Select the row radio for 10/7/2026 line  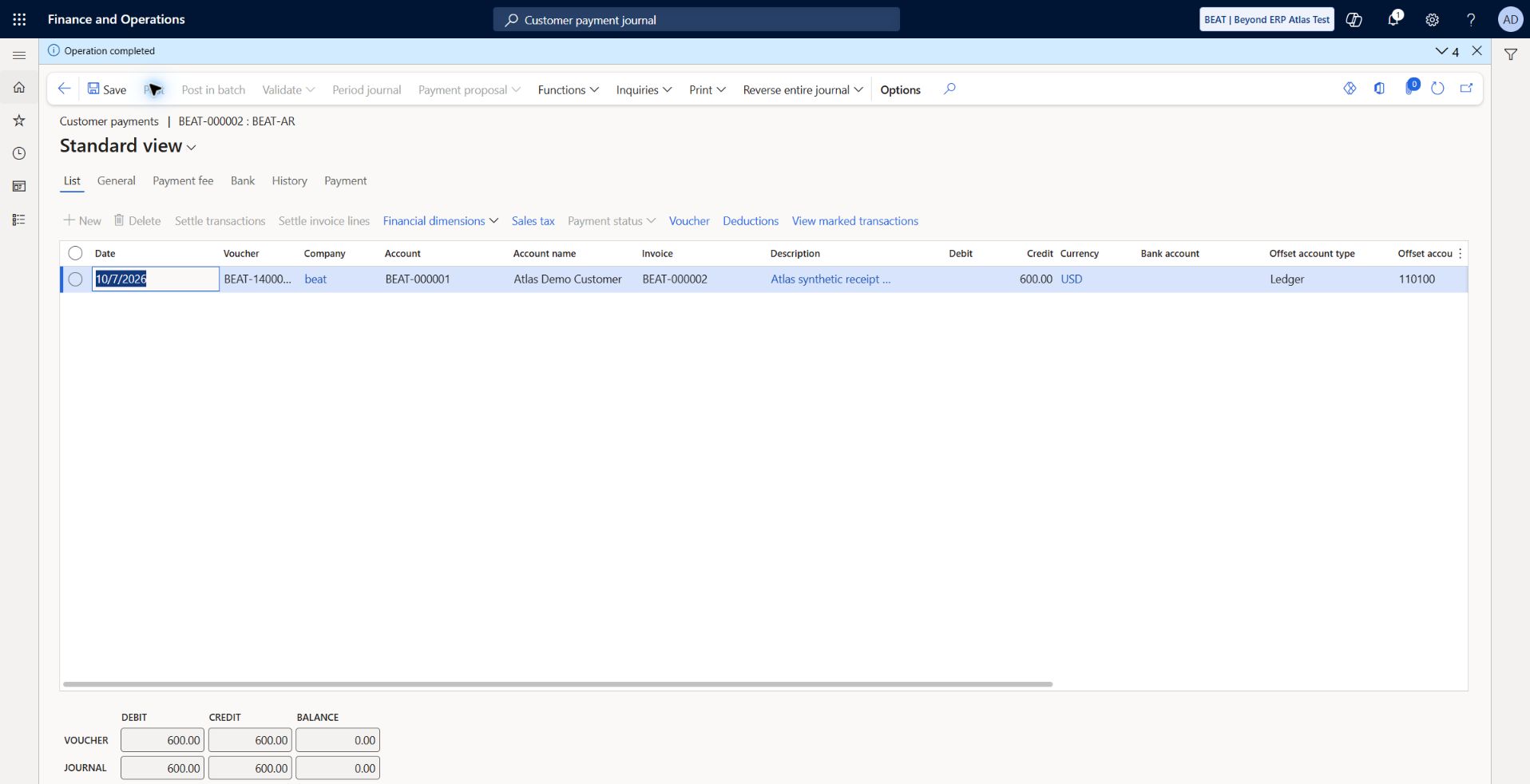pyautogui.click(x=75, y=279)
